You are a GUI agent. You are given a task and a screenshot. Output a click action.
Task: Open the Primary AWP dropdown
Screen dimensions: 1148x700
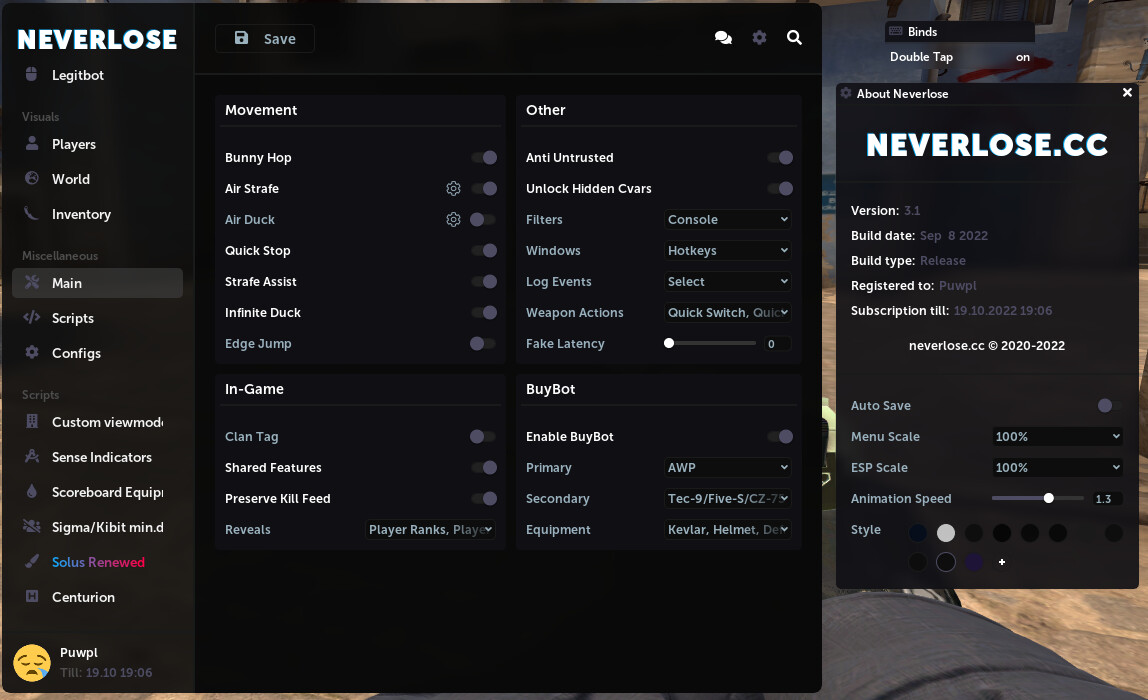[728, 467]
